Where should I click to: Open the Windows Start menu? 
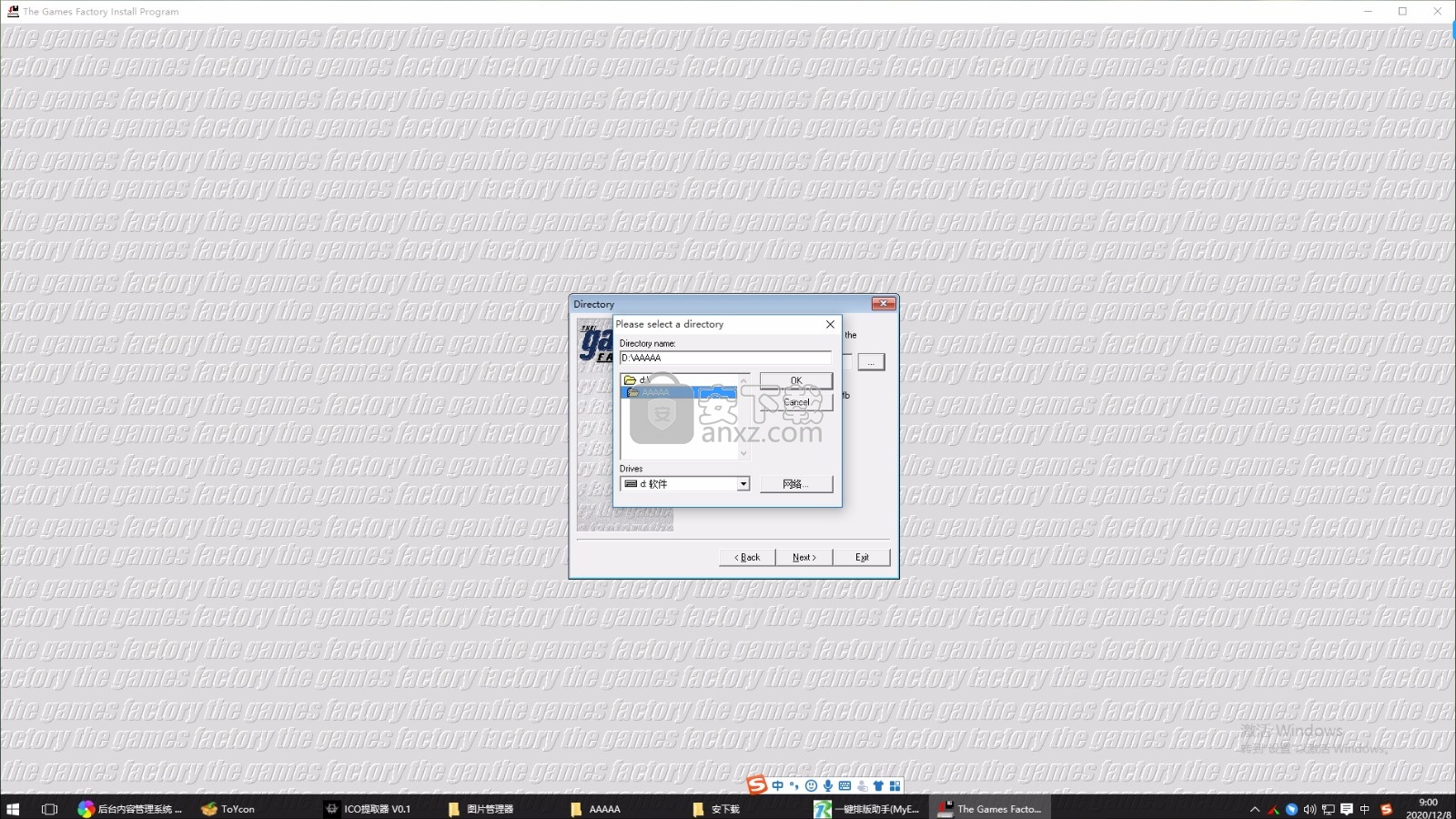(x=13, y=808)
